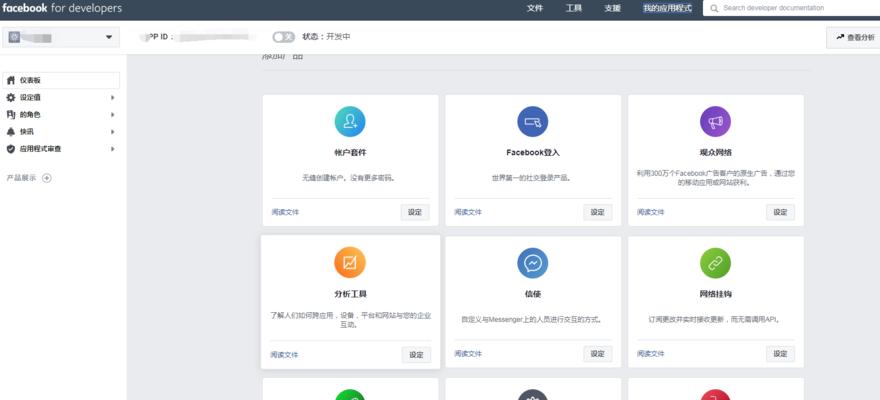
Task: Expand the 快讯 submenu arrow
Action: click(x=112, y=132)
